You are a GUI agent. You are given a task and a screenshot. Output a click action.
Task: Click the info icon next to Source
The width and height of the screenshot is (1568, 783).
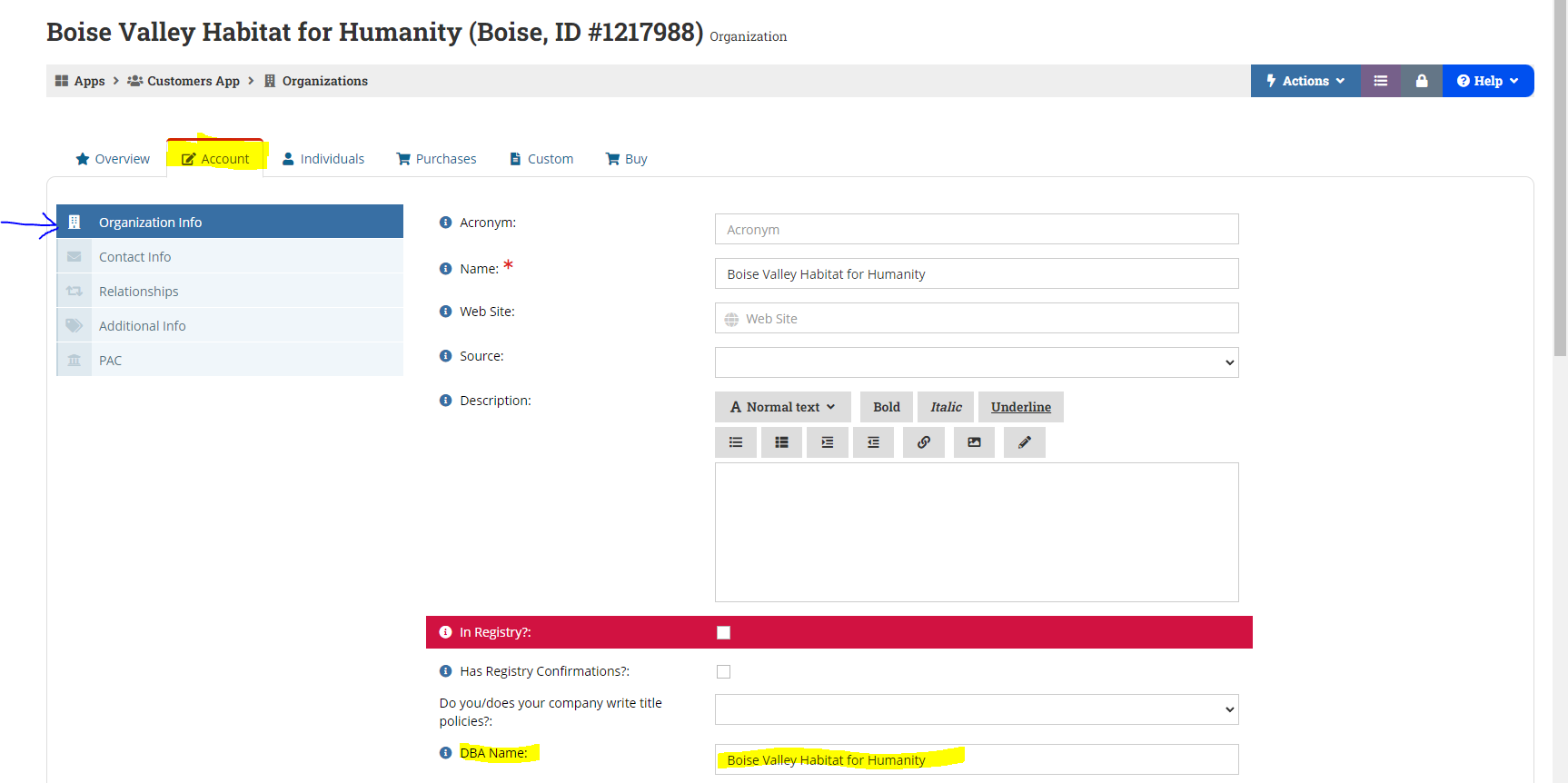tap(446, 356)
